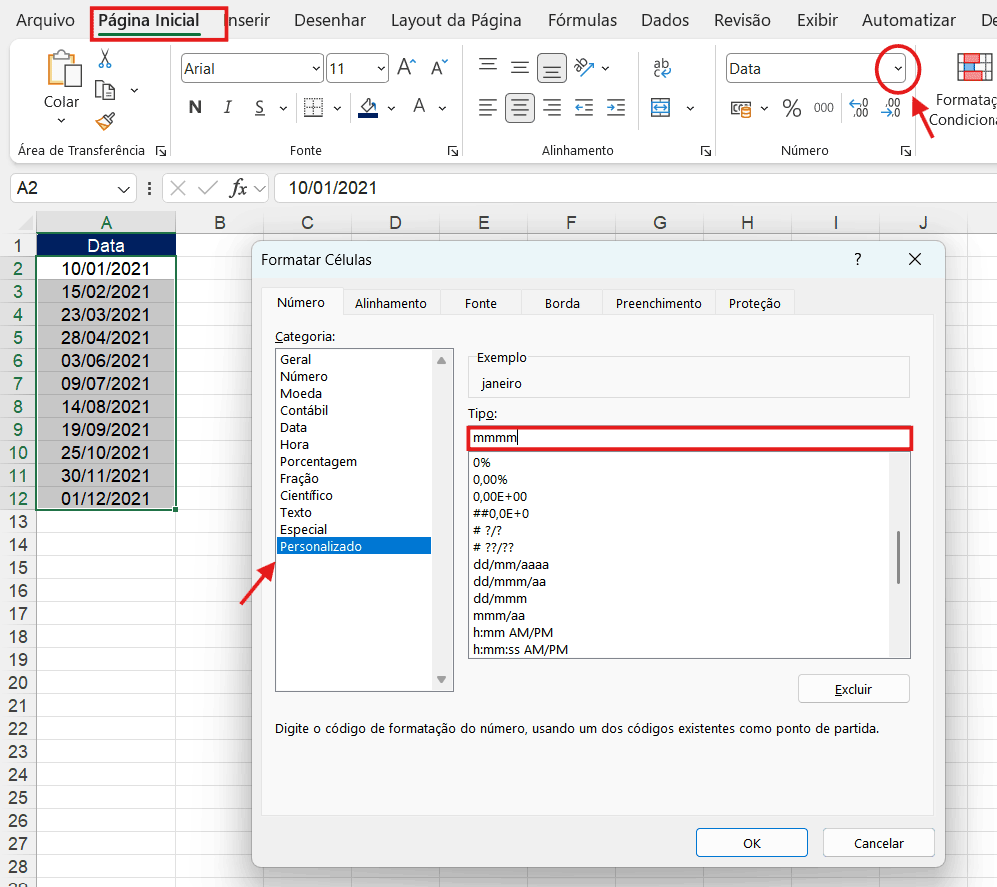Viewport: 997px width, 887px height.
Task: Toggle bottom vertical alignment
Action: point(551,69)
